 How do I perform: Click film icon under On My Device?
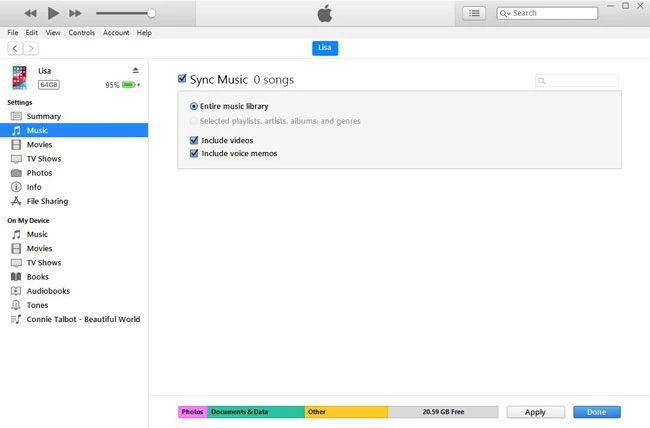16,248
